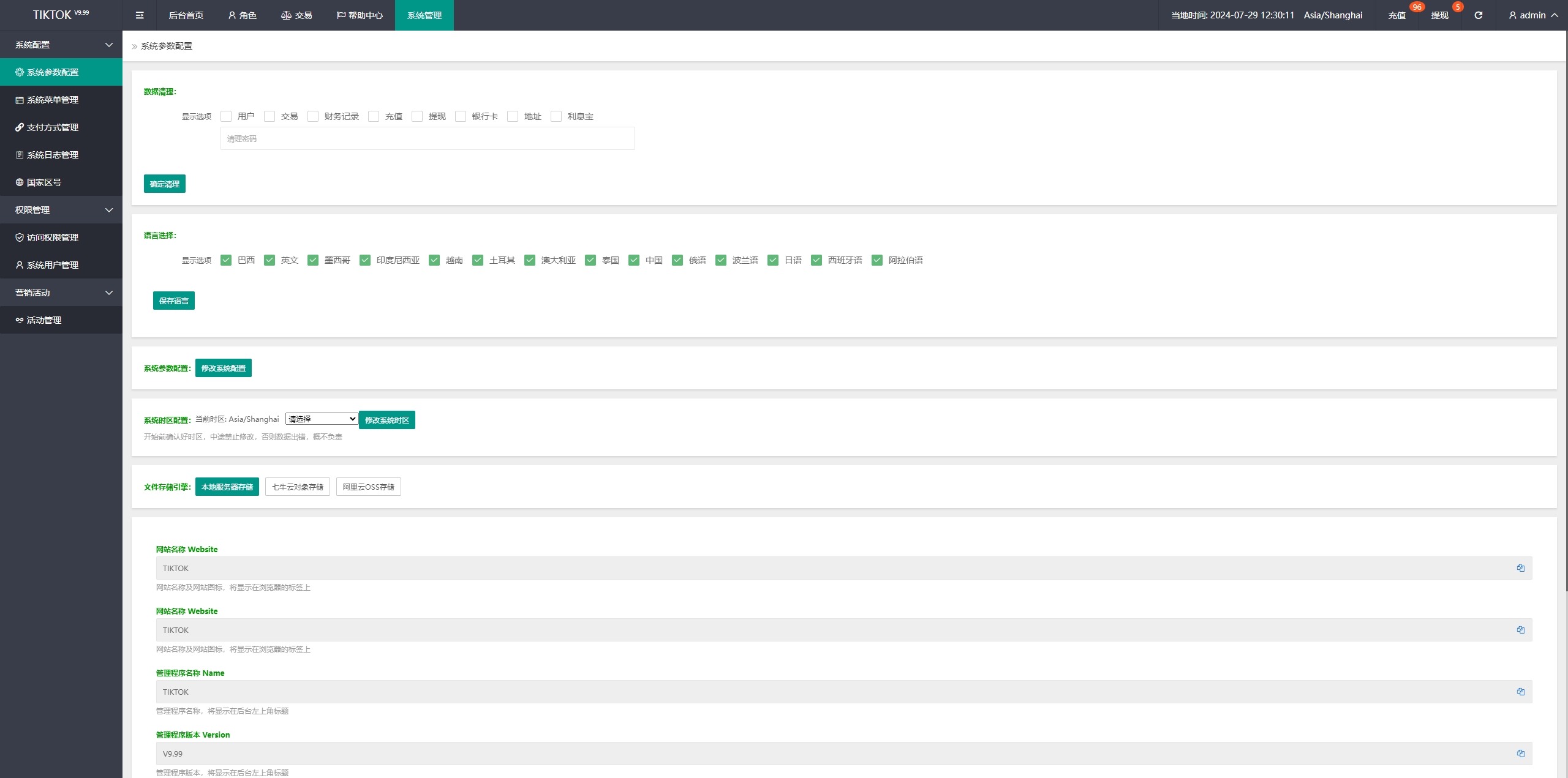
Task: Check the 用户 data cleanup checkbox
Action: click(226, 116)
